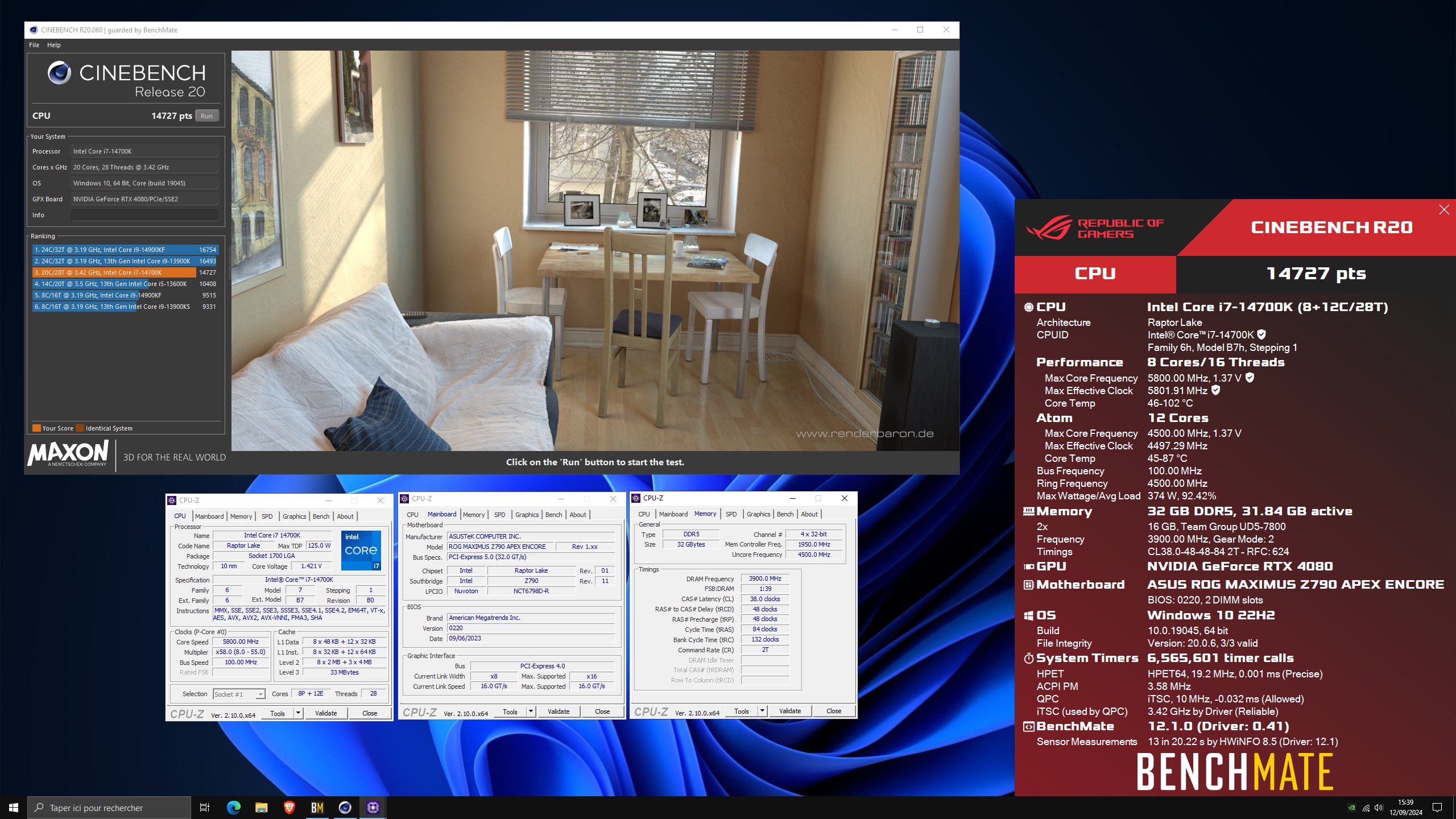
Task: Click the BenchMate version icon in panel
Action: [1028, 726]
